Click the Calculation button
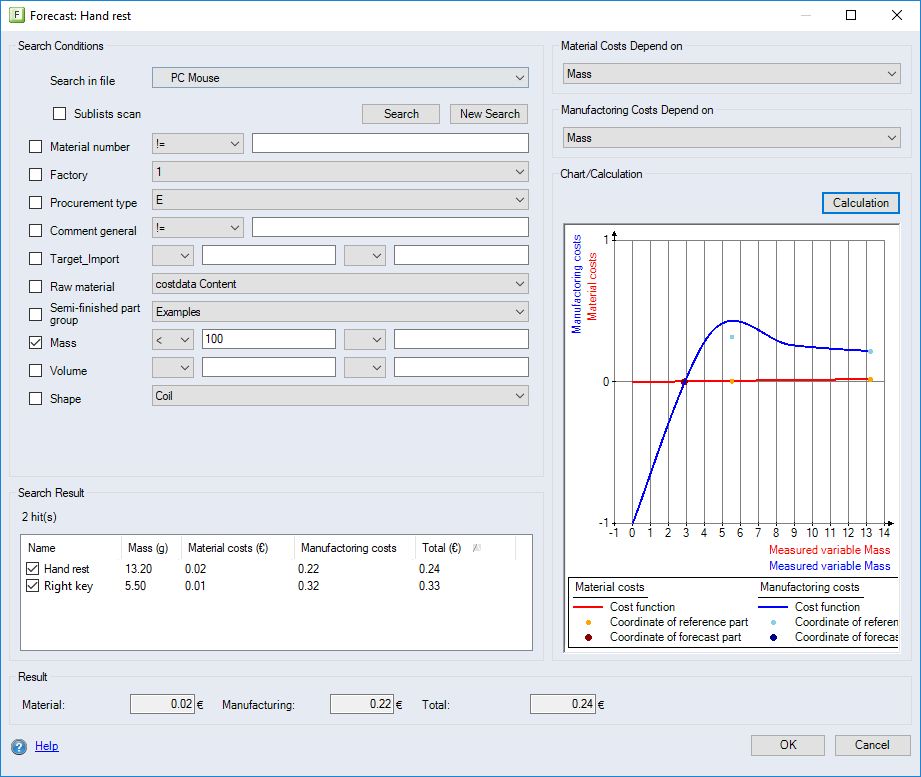 click(860, 203)
